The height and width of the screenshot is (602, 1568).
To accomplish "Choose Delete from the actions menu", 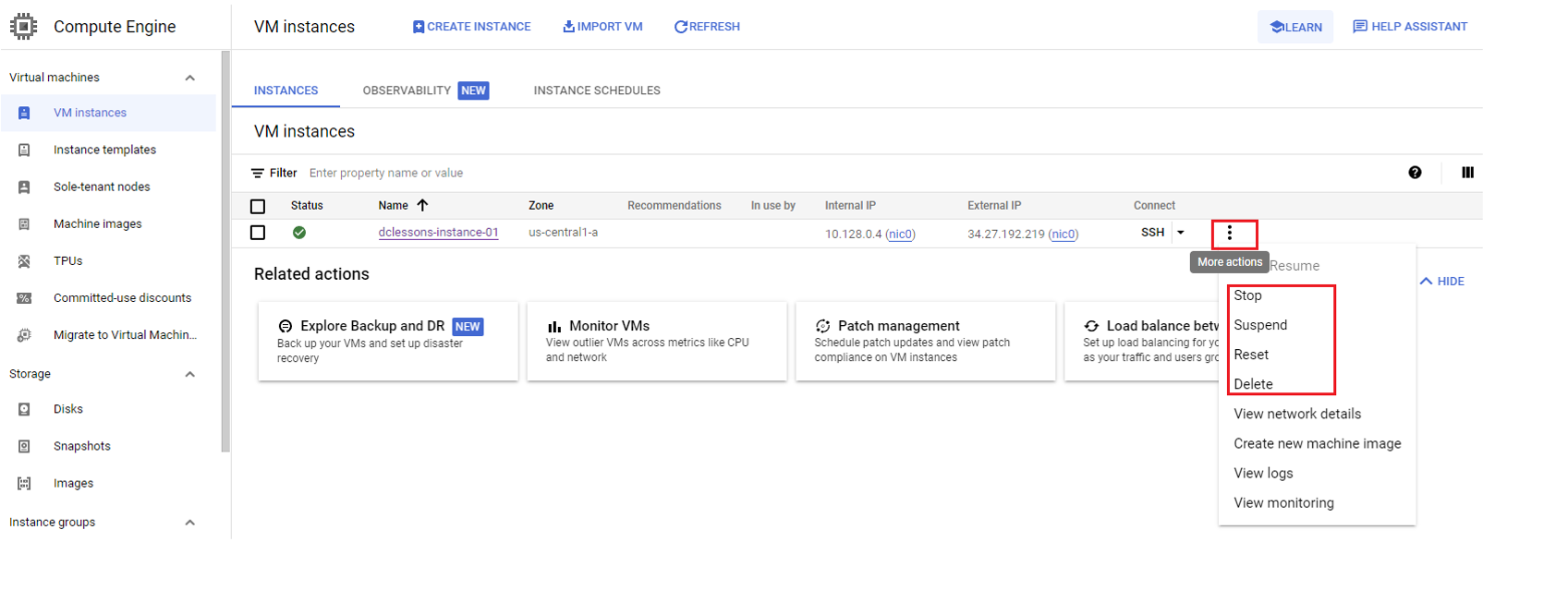I will coord(1253,384).
